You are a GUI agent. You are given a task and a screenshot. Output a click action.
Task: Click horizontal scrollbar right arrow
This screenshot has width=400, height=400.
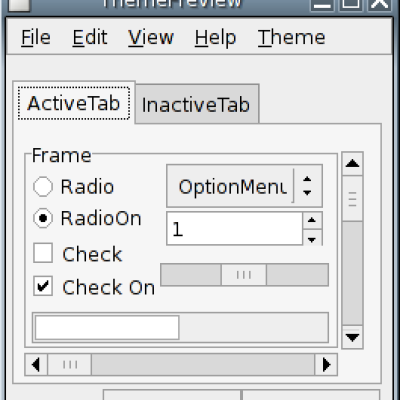point(326,364)
